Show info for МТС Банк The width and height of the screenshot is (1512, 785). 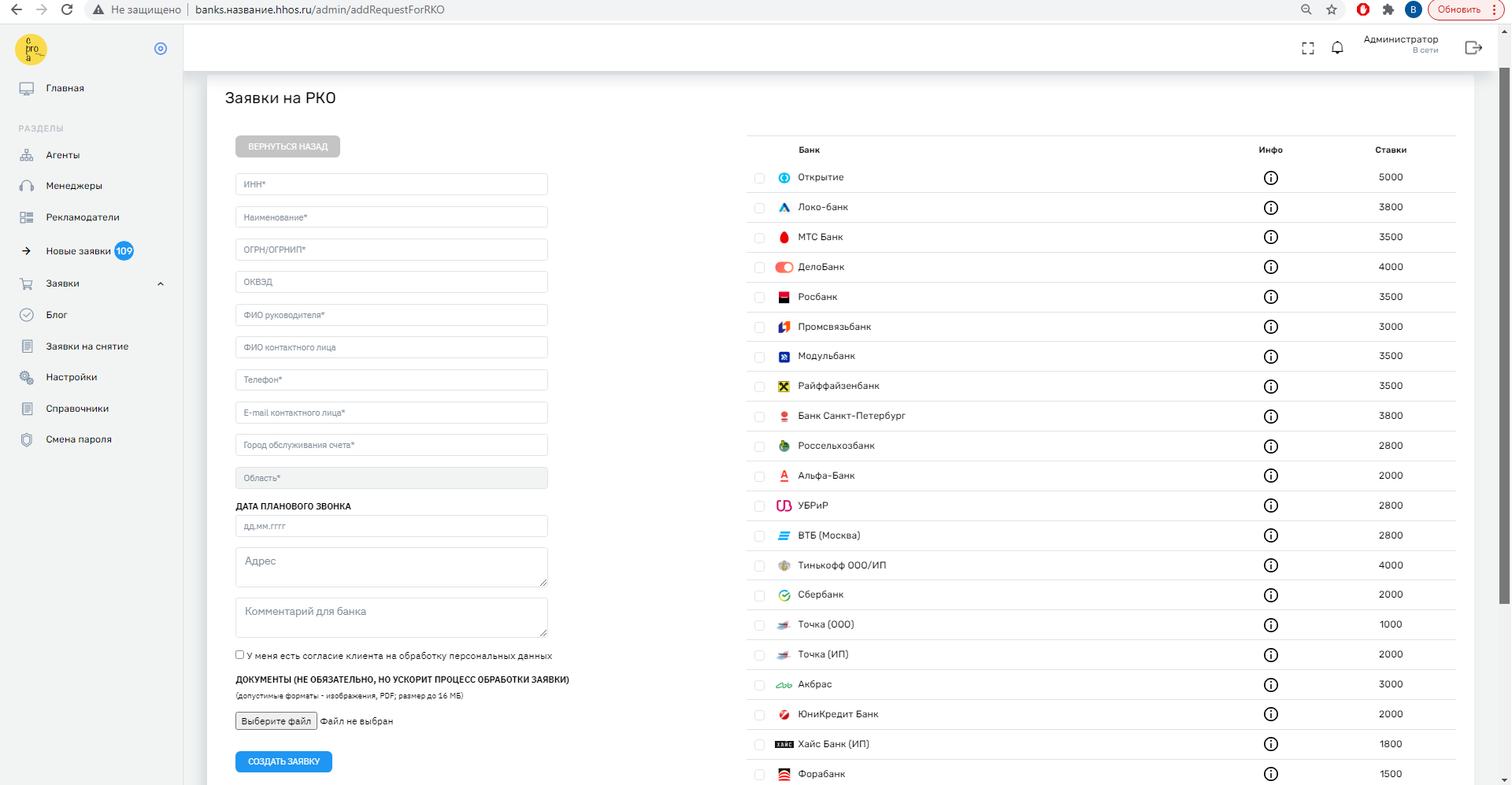1270,237
